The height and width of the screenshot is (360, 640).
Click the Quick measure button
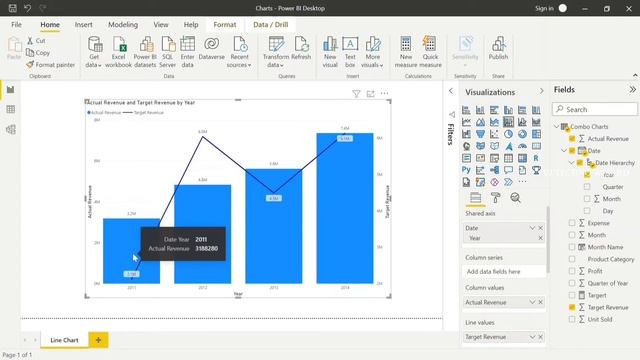430,52
